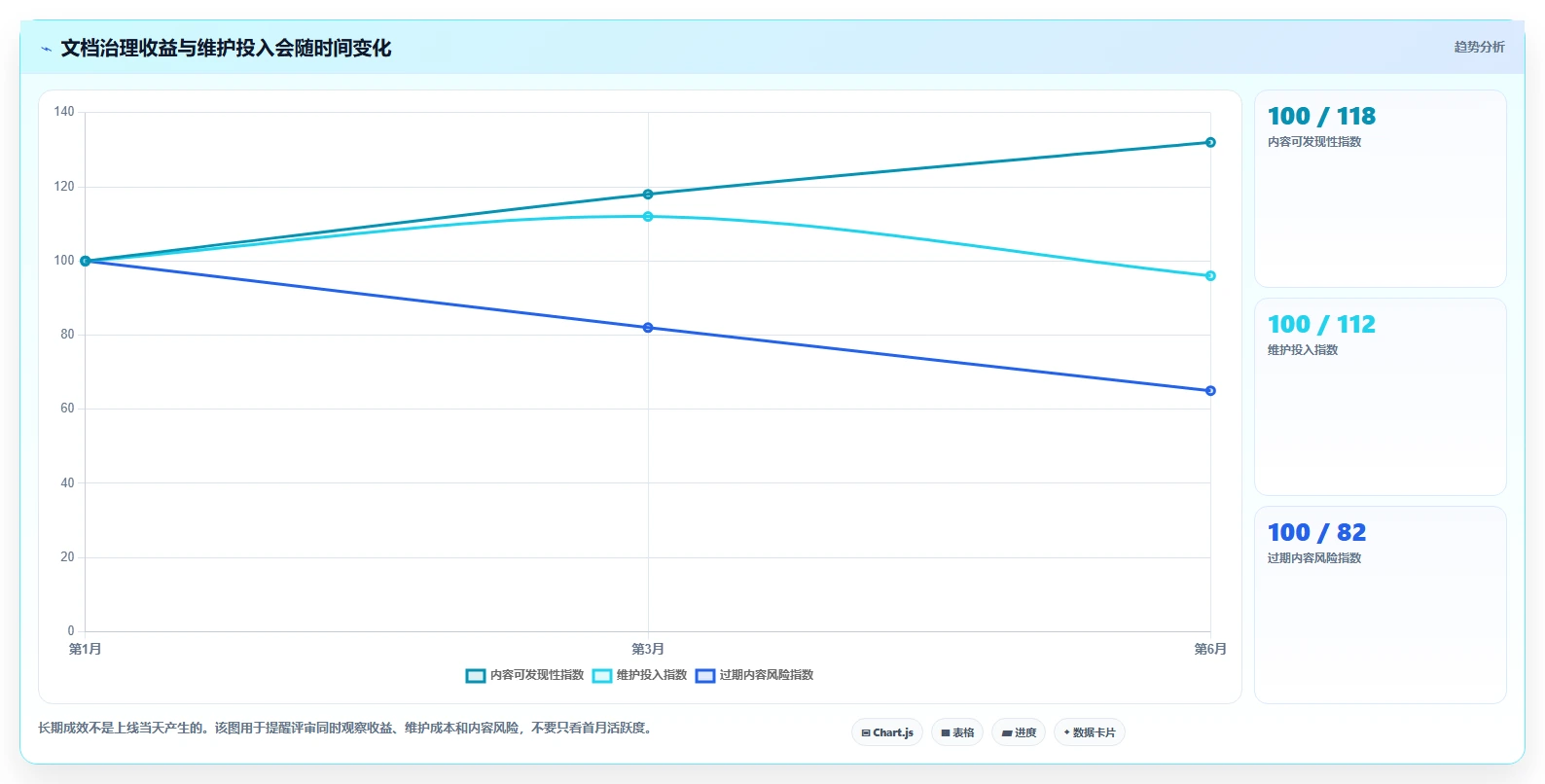This screenshot has height=784, width=1545.
Task: Click the 表格 tag pill
Action: point(957,732)
